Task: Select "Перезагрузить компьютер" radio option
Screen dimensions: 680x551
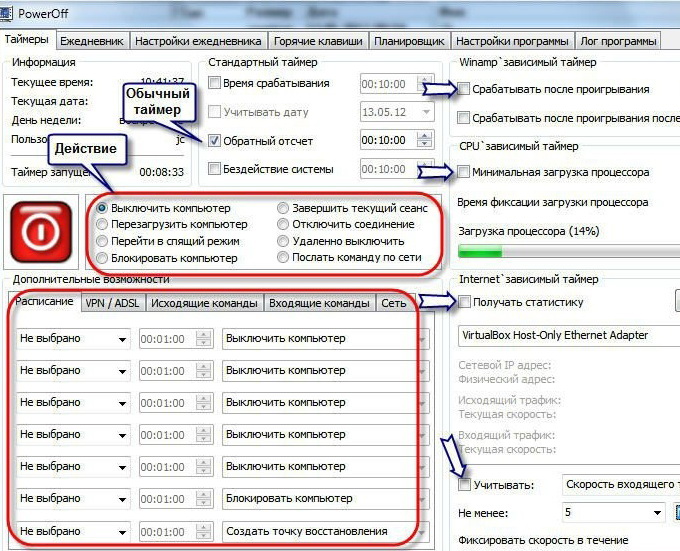Action: (x=103, y=225)
